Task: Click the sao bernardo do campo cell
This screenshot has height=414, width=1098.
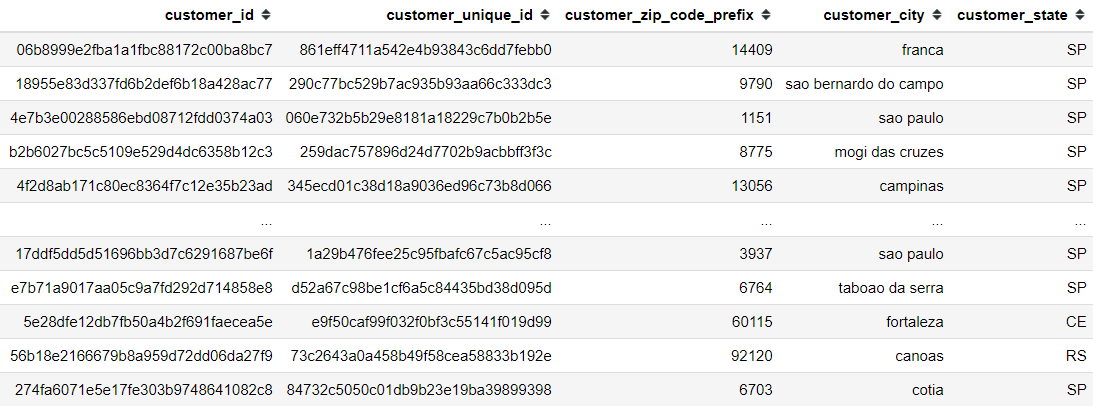Action: click(x=864, y=84)
